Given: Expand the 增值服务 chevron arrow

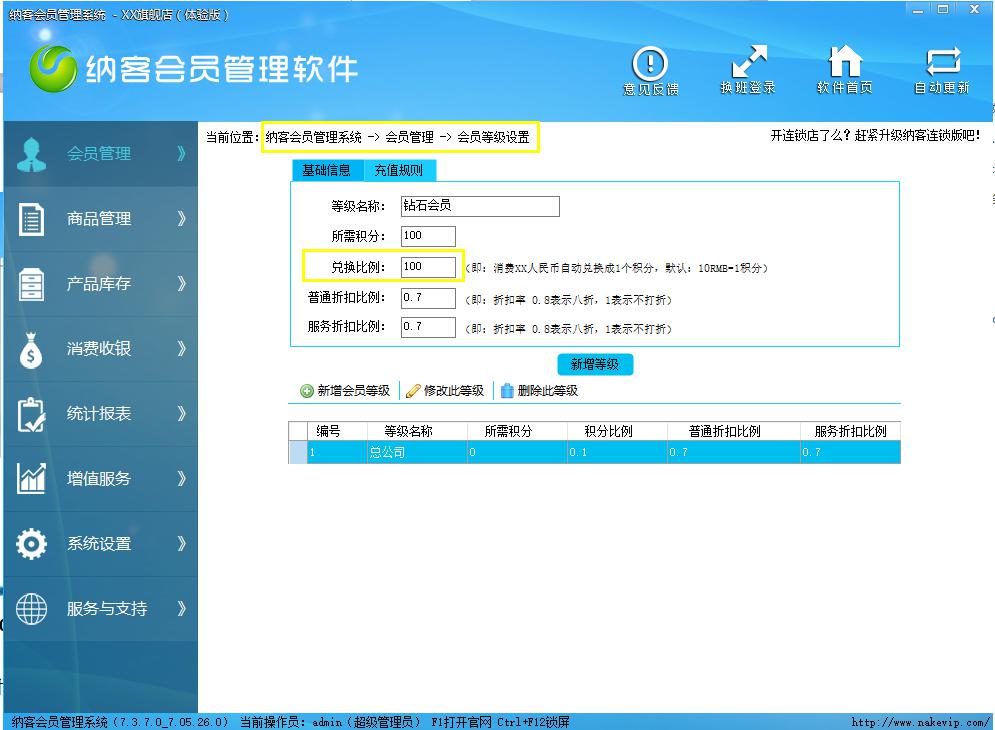Looking at the screenshot, I should (181, 479).
